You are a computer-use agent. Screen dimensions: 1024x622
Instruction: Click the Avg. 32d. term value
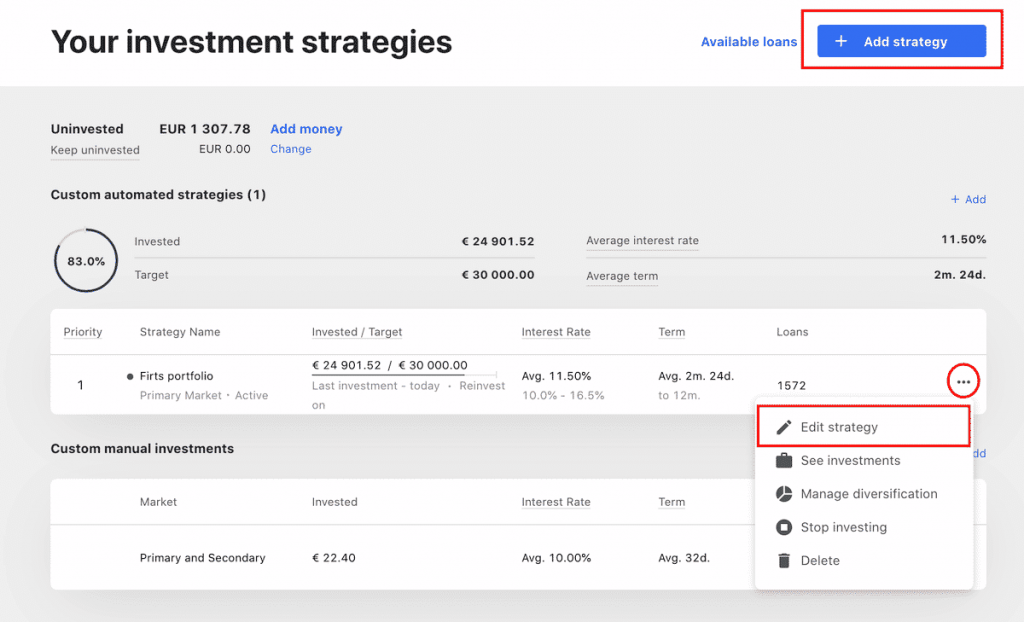(x=684, y=558)
